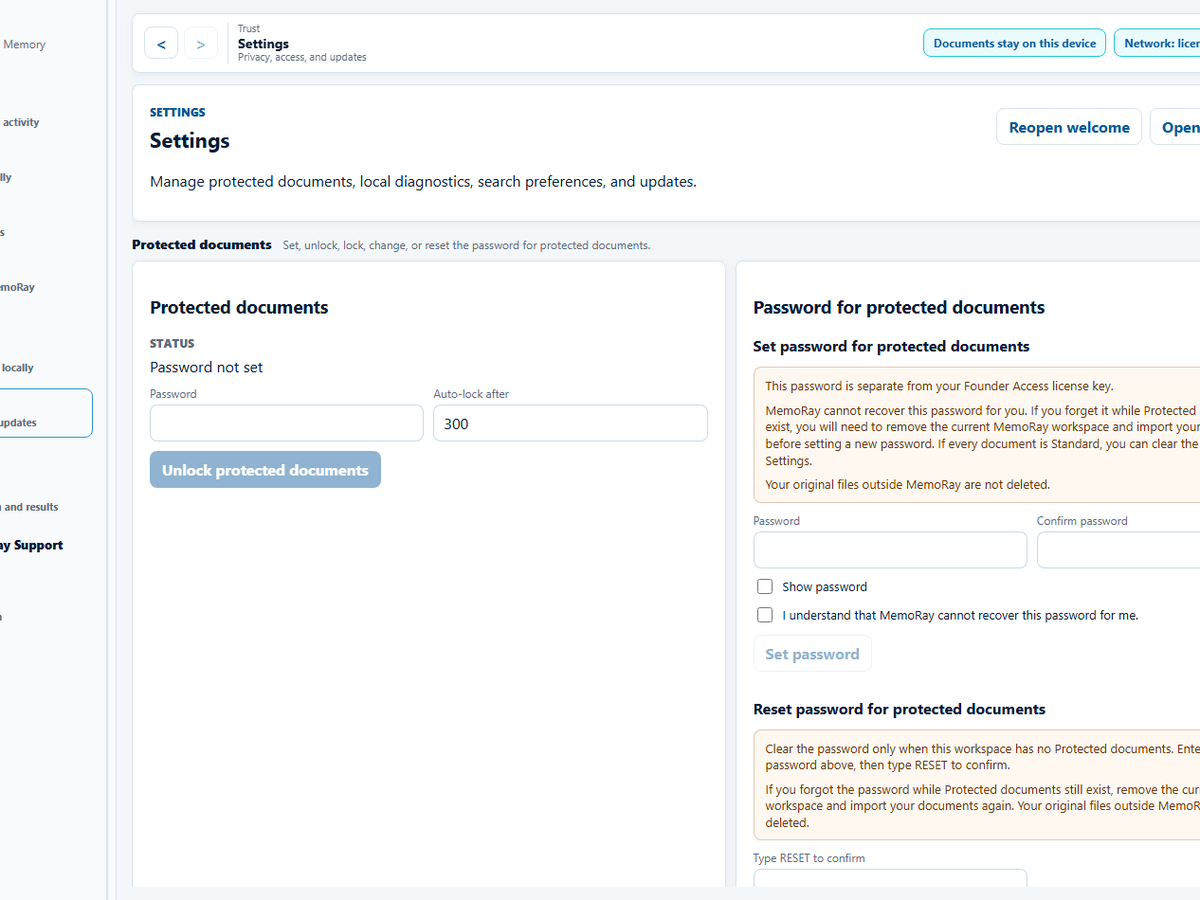Click Manage protected documents description text

coord(423,182)
